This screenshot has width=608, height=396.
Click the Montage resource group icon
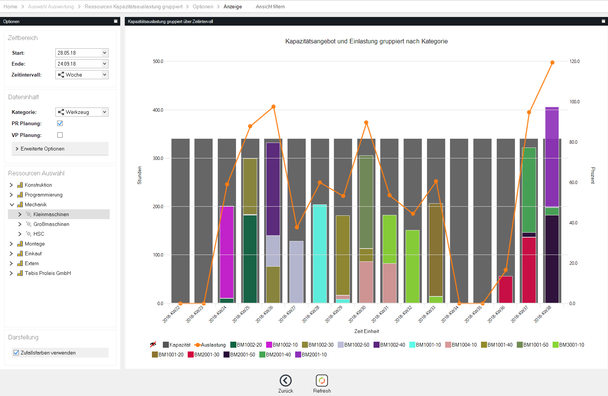pos(20,244)
